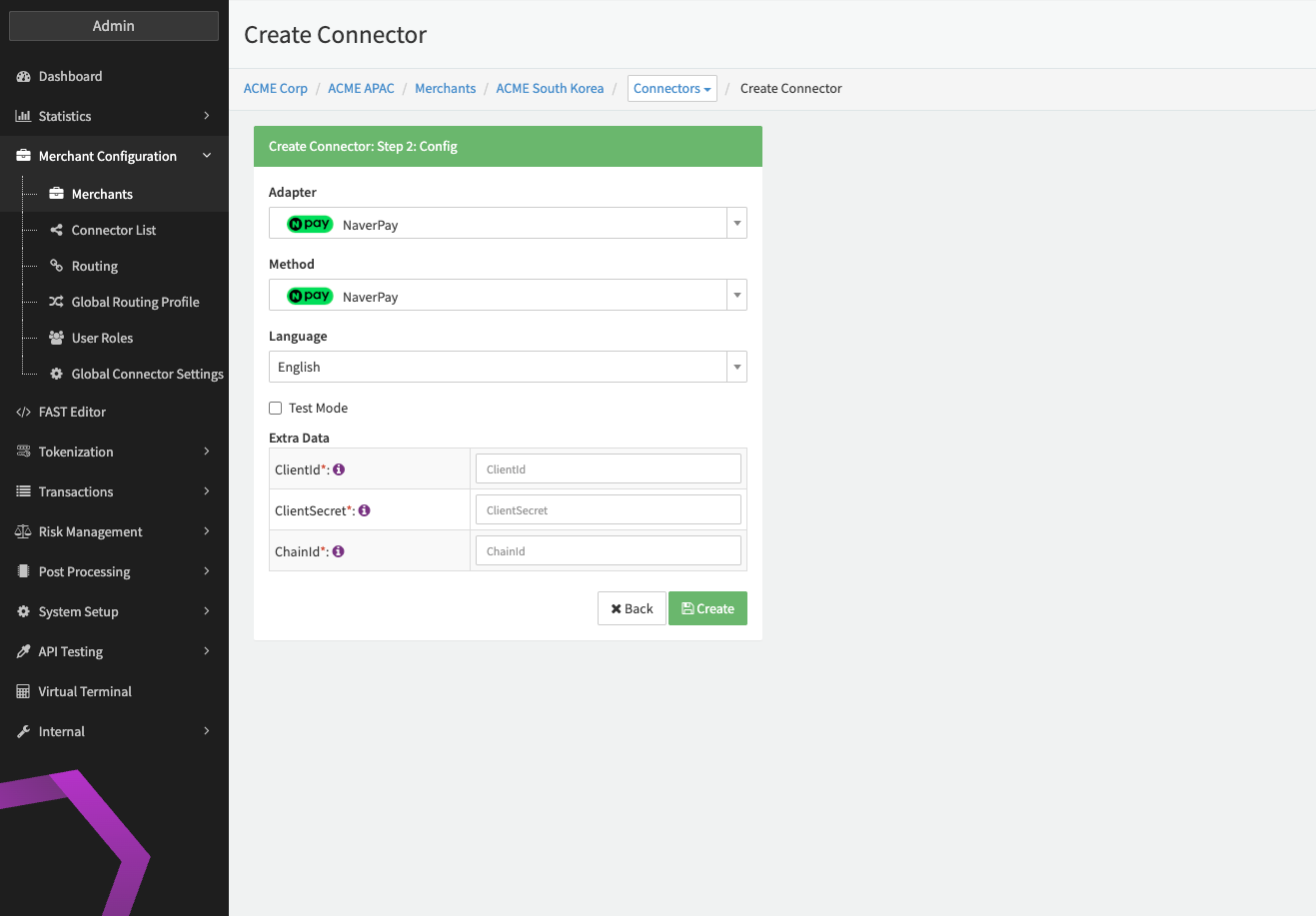Click the info icon beside ClientSecret

point(365,510)
